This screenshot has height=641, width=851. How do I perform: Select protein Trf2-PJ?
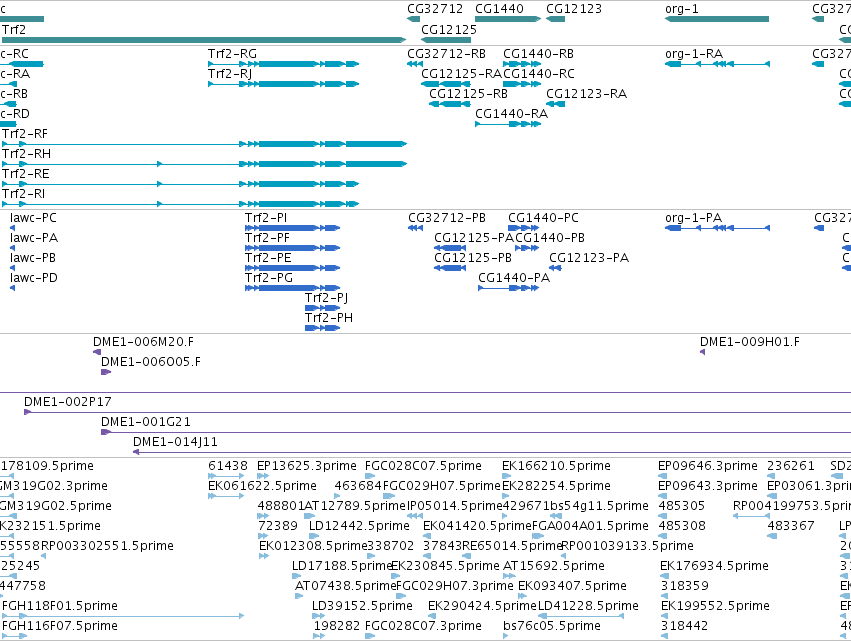coord(322,308)
